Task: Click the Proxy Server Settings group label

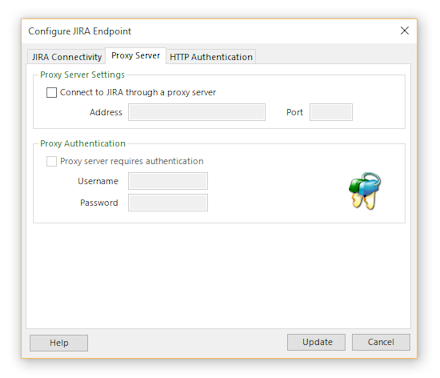Action: (x=82, y=75)
